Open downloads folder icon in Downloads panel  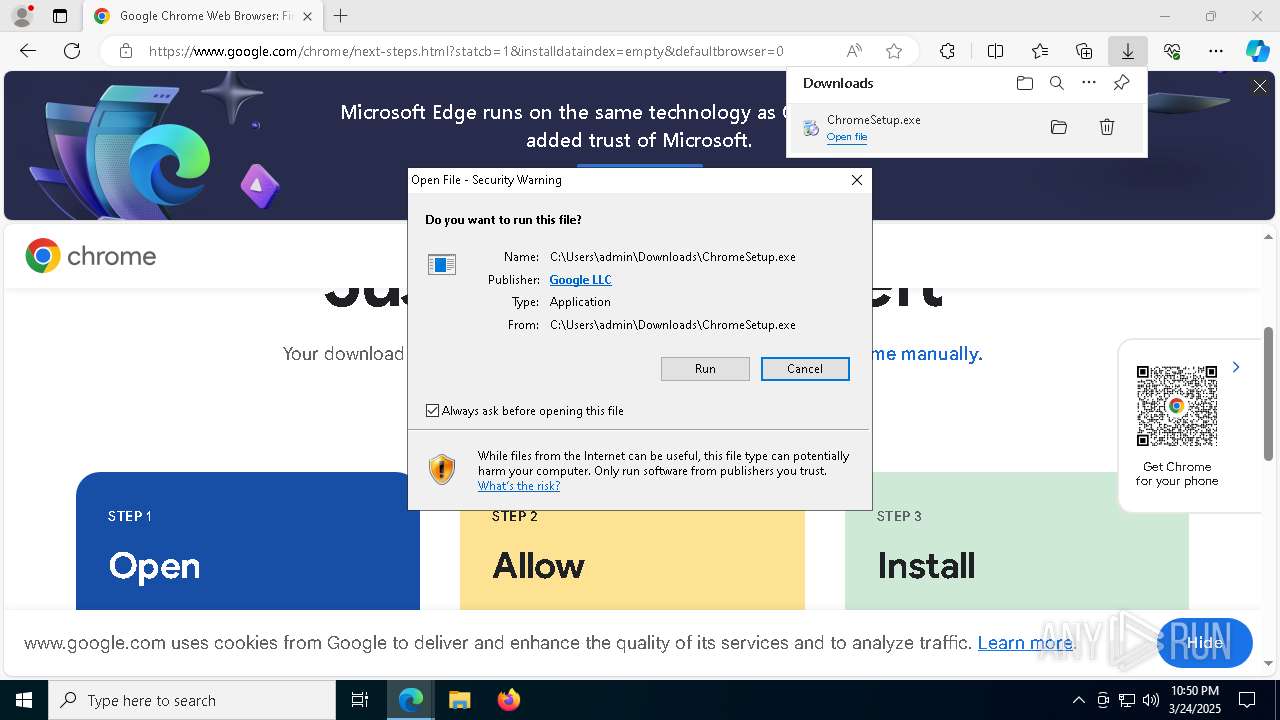tap(1025, 83)
